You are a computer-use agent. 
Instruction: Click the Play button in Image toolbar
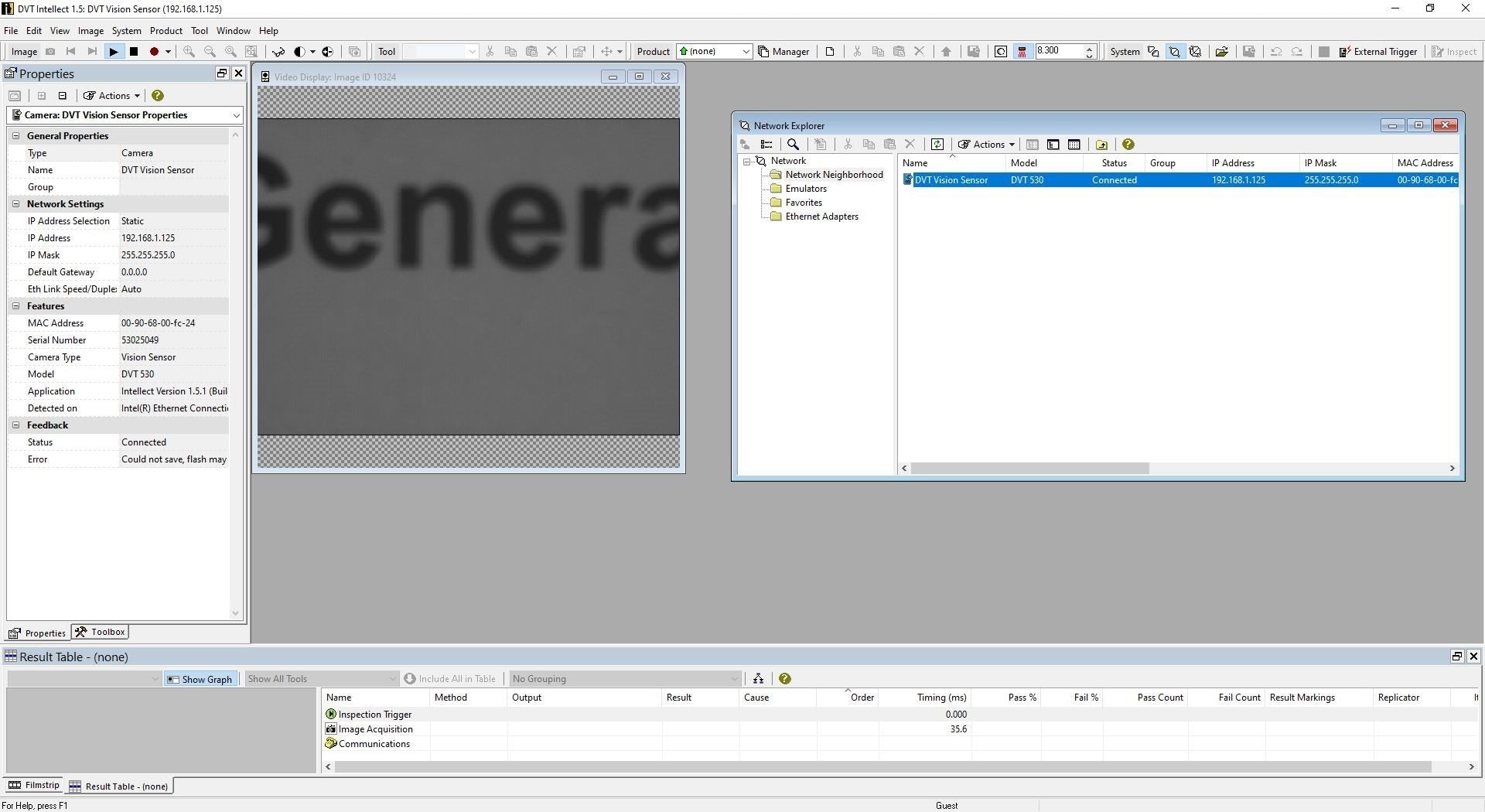pyautogui.click(x=114, y=52)
